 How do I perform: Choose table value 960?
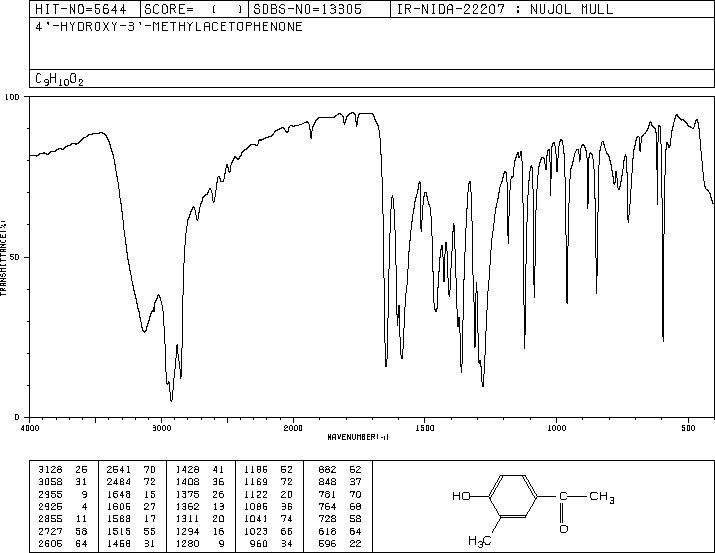(x=259, y=543)
